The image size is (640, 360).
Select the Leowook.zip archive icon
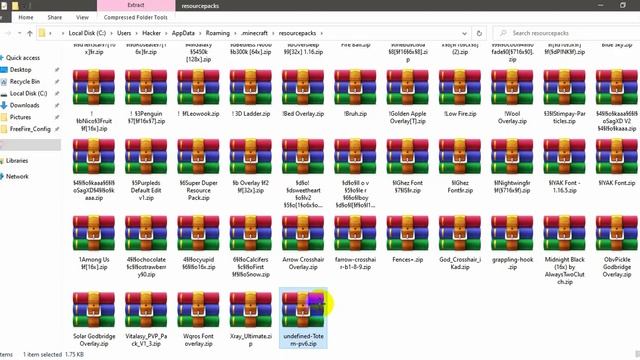tap(198, 87)
